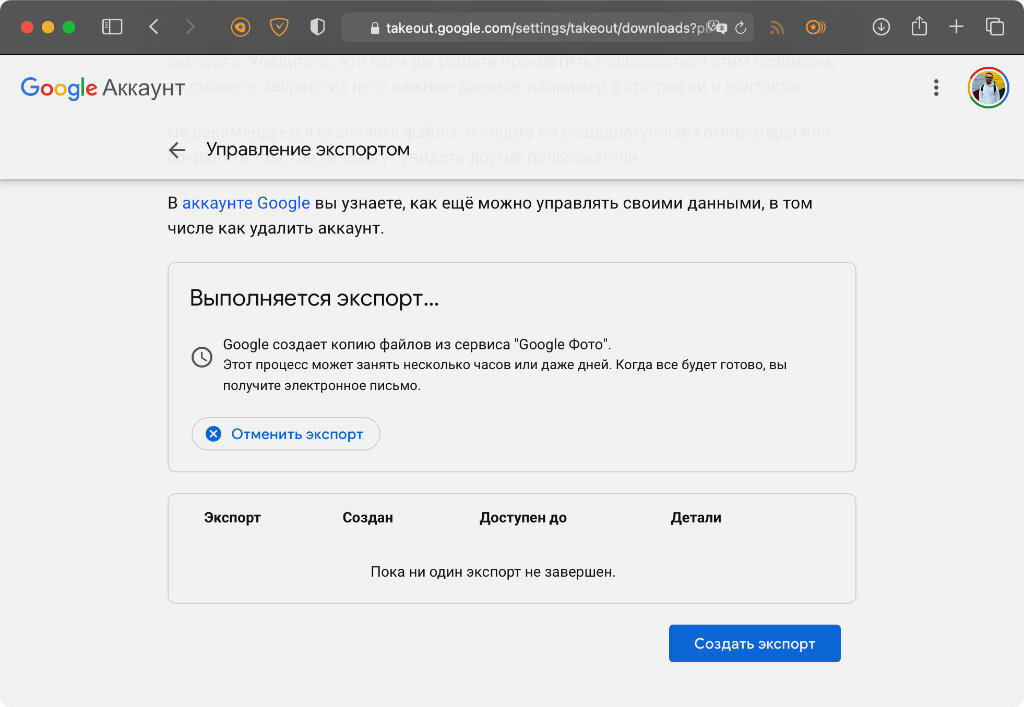Show Safari downloads list
The image size is (1024, 707).
coord(881,27)
